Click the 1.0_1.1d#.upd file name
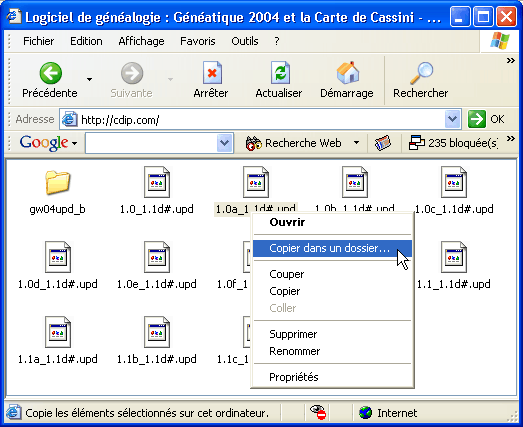This screenshot has width=523, height=427. point(157,209)
